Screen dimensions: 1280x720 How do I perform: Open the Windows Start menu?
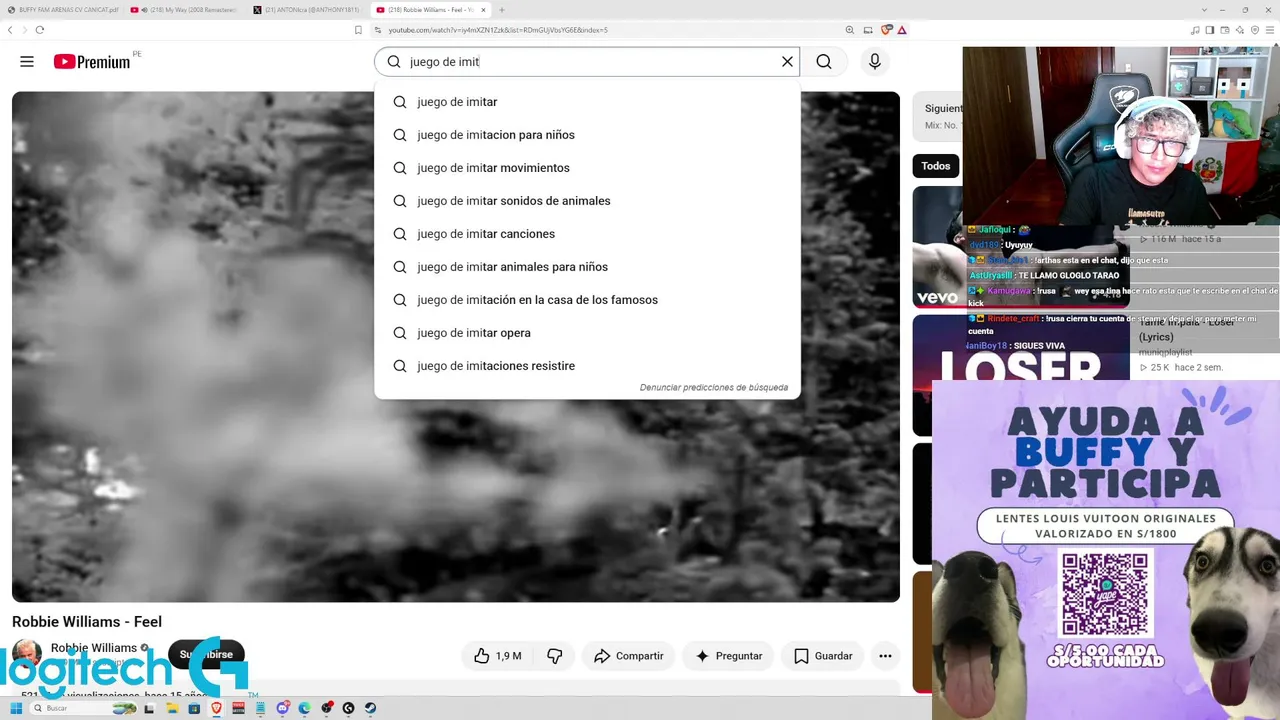click(16, 708)
